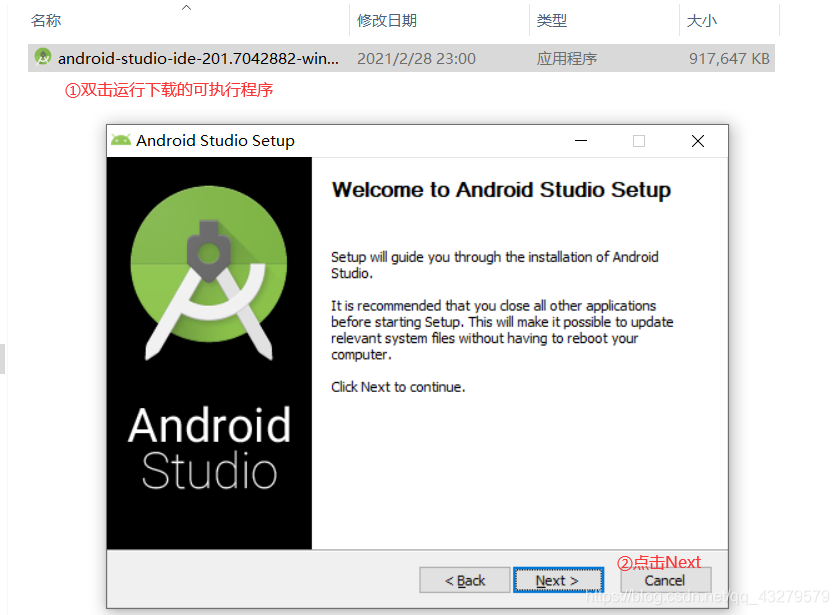The height and width of the screenshot is (615, 839).
Task: Cancel the Android Studio Setup
Action: click(x=666, y=580)
